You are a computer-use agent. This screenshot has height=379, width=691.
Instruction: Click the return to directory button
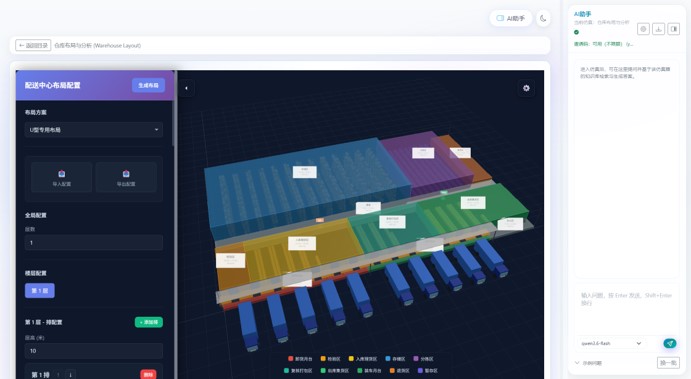(33, 45)
